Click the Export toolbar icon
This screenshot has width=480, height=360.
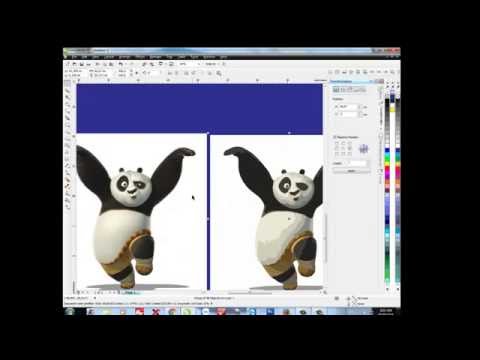coord(151,64)
